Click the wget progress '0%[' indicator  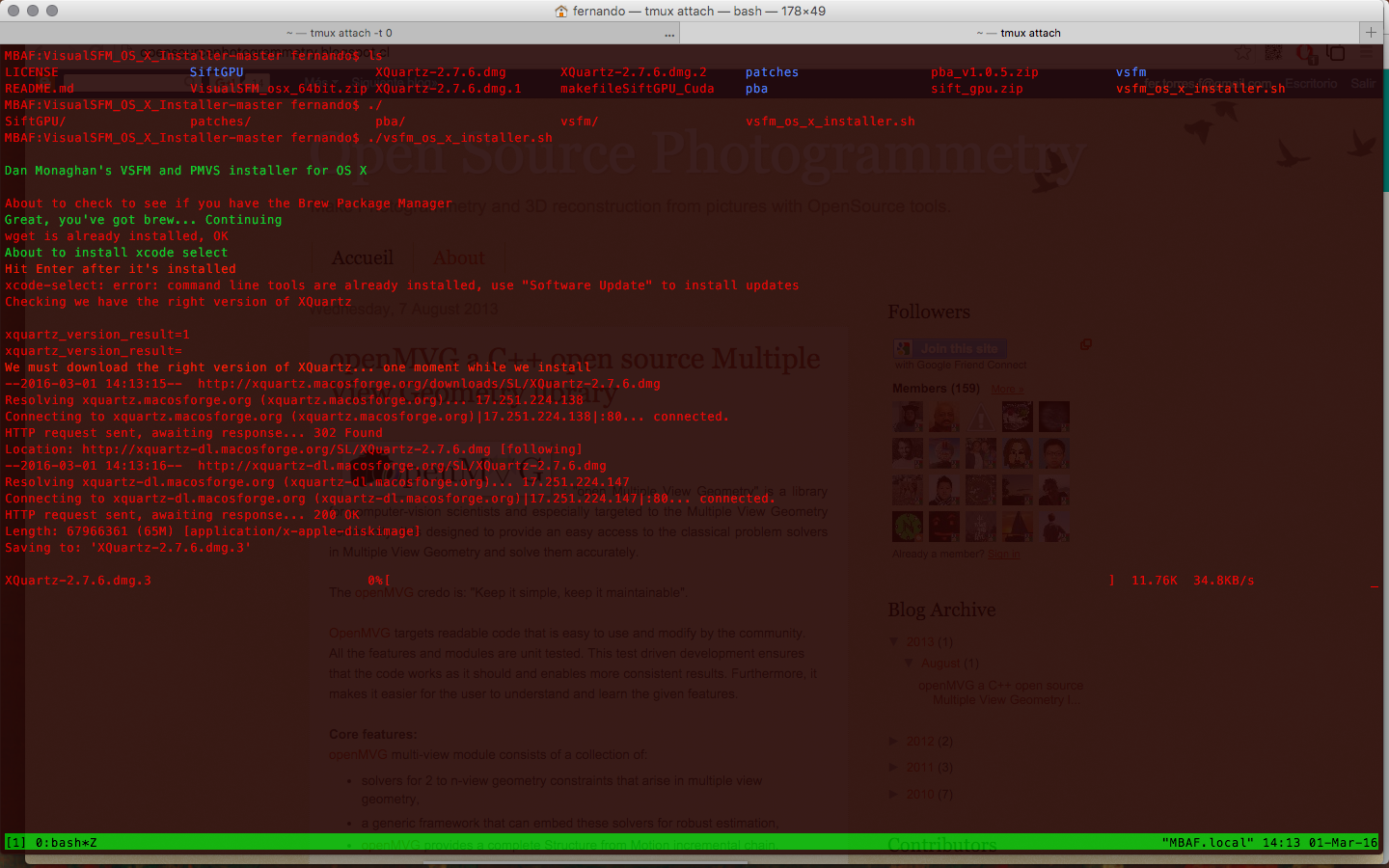click(x=379, y=581)
